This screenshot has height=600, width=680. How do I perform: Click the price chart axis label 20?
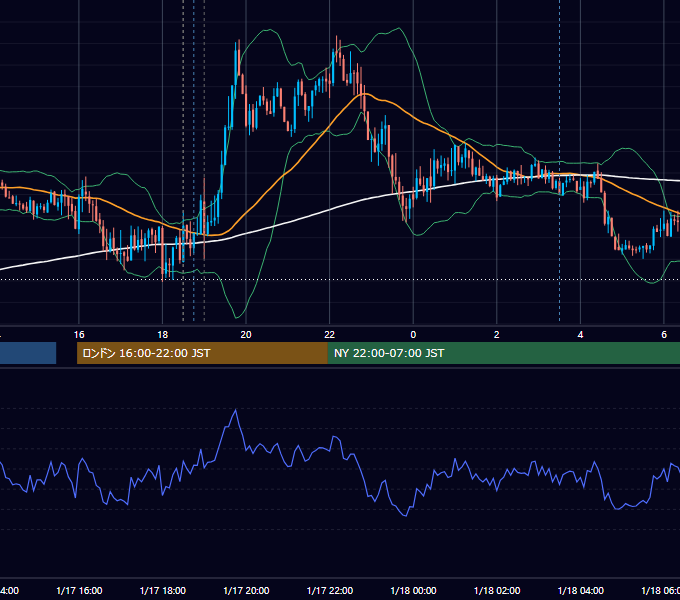(x=246, y=334)
